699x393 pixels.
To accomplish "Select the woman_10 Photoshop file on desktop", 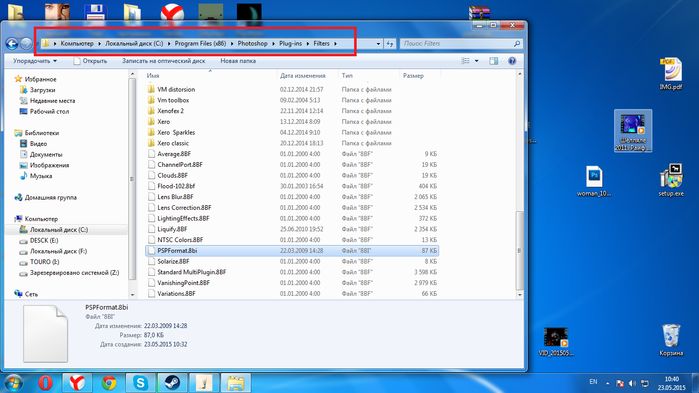I will pos(594,181).
